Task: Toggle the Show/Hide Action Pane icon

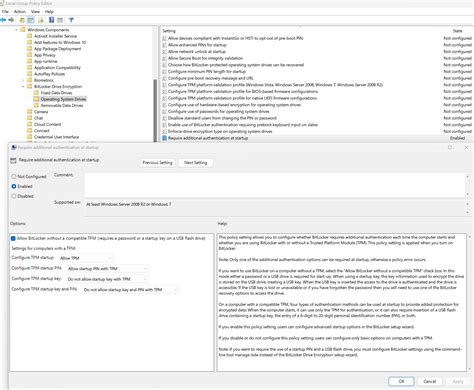Action: (x=60, y=20)
